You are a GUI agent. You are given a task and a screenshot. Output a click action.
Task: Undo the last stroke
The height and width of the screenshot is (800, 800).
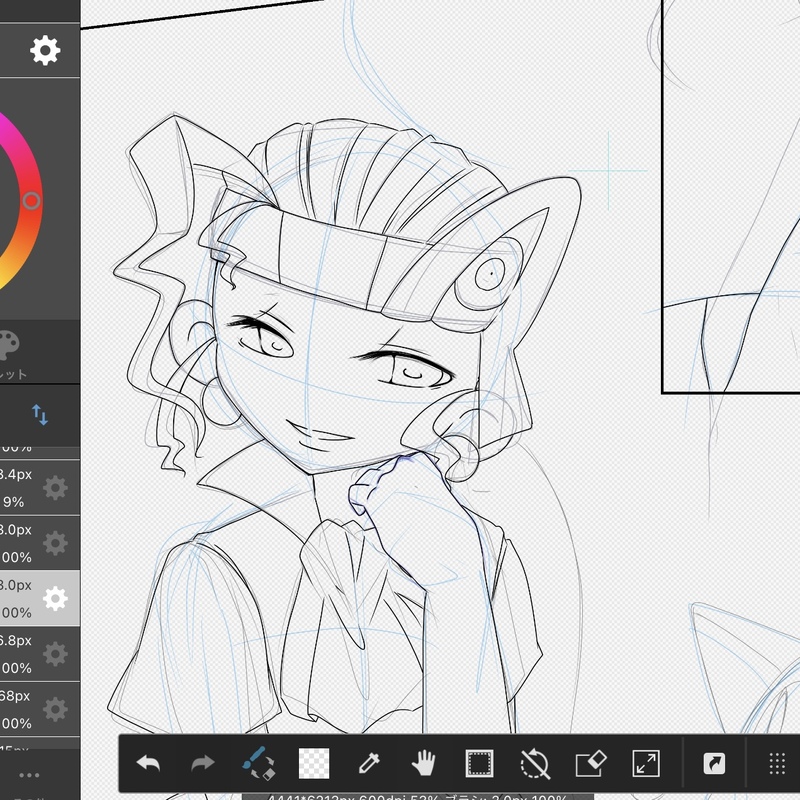(x=148, y=763)
